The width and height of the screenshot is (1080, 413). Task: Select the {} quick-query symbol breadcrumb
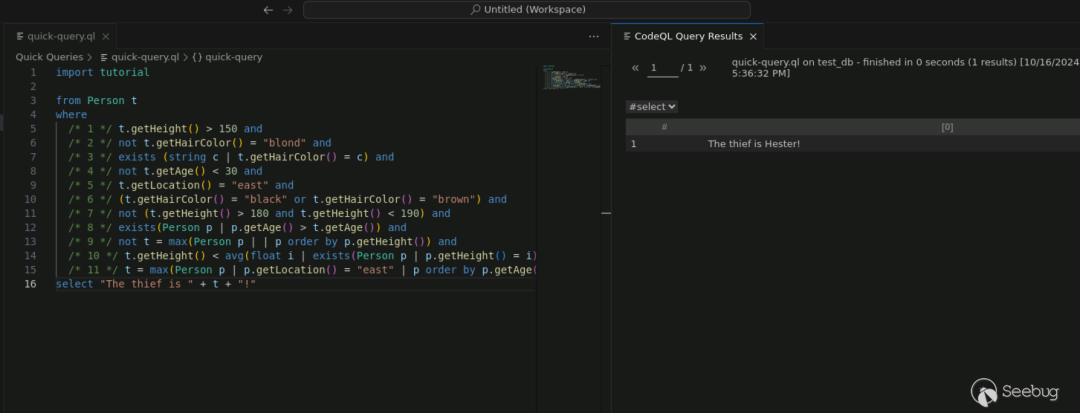tap(227, 57)
